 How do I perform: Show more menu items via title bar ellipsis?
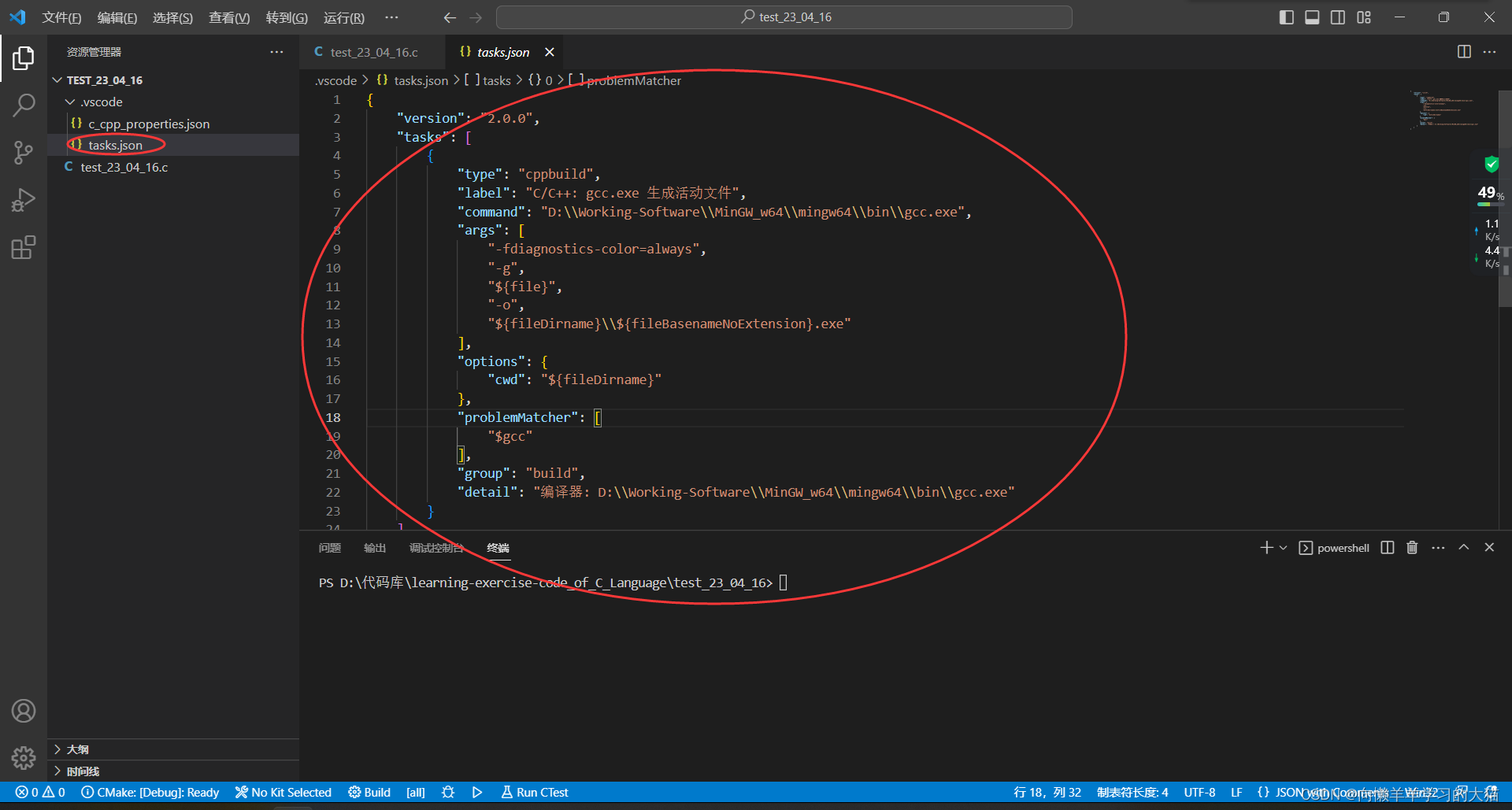(x=391, y=17)
